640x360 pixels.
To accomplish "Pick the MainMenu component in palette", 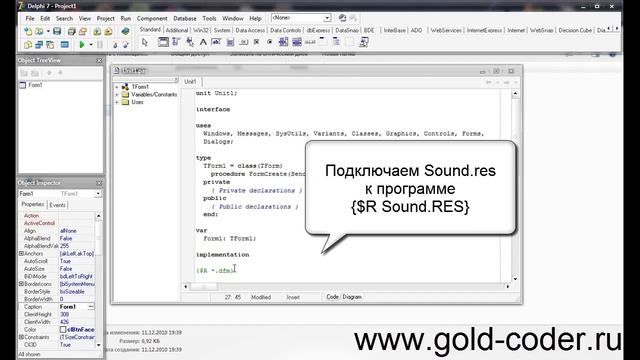I will (176, 42).
